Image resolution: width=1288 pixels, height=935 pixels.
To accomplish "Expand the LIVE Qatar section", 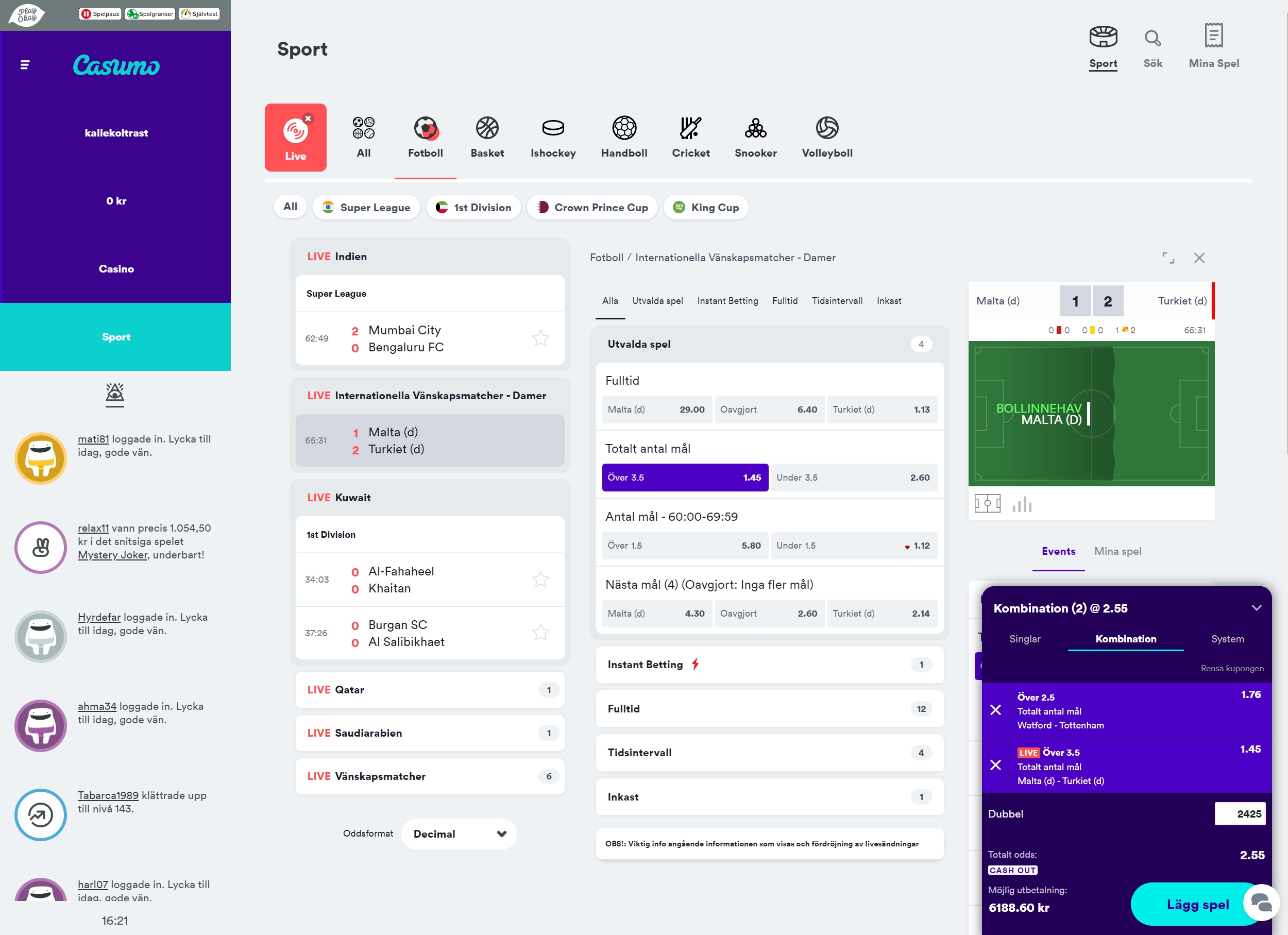I will pyautogui.click(x=429, y=689).
